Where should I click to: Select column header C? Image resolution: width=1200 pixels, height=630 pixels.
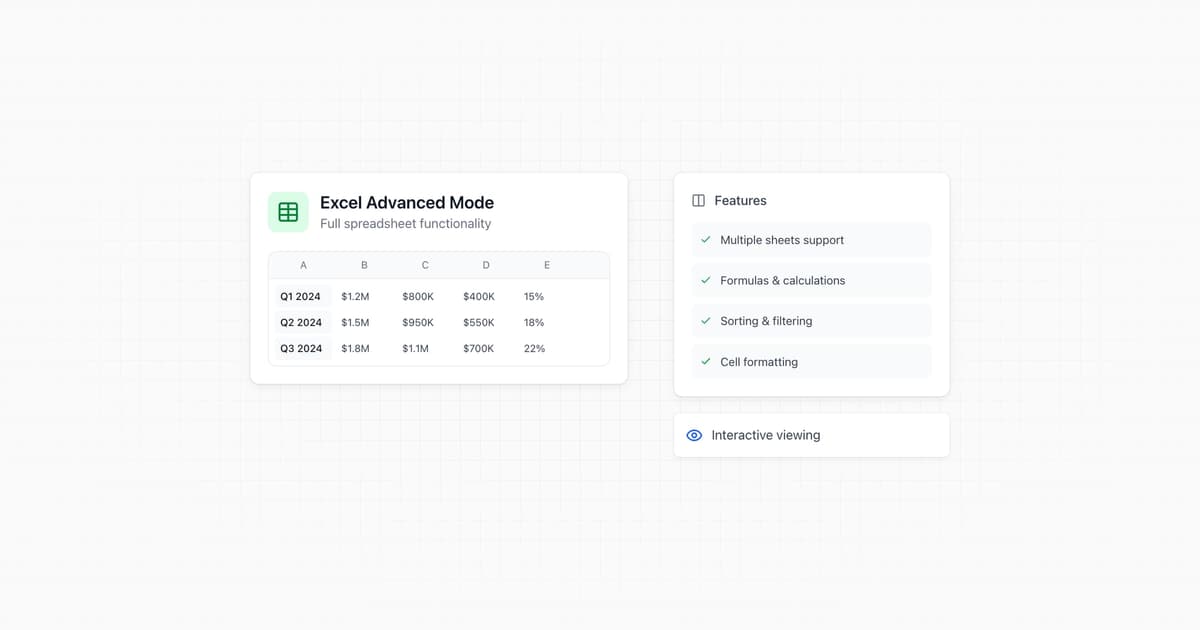[424, 264]
